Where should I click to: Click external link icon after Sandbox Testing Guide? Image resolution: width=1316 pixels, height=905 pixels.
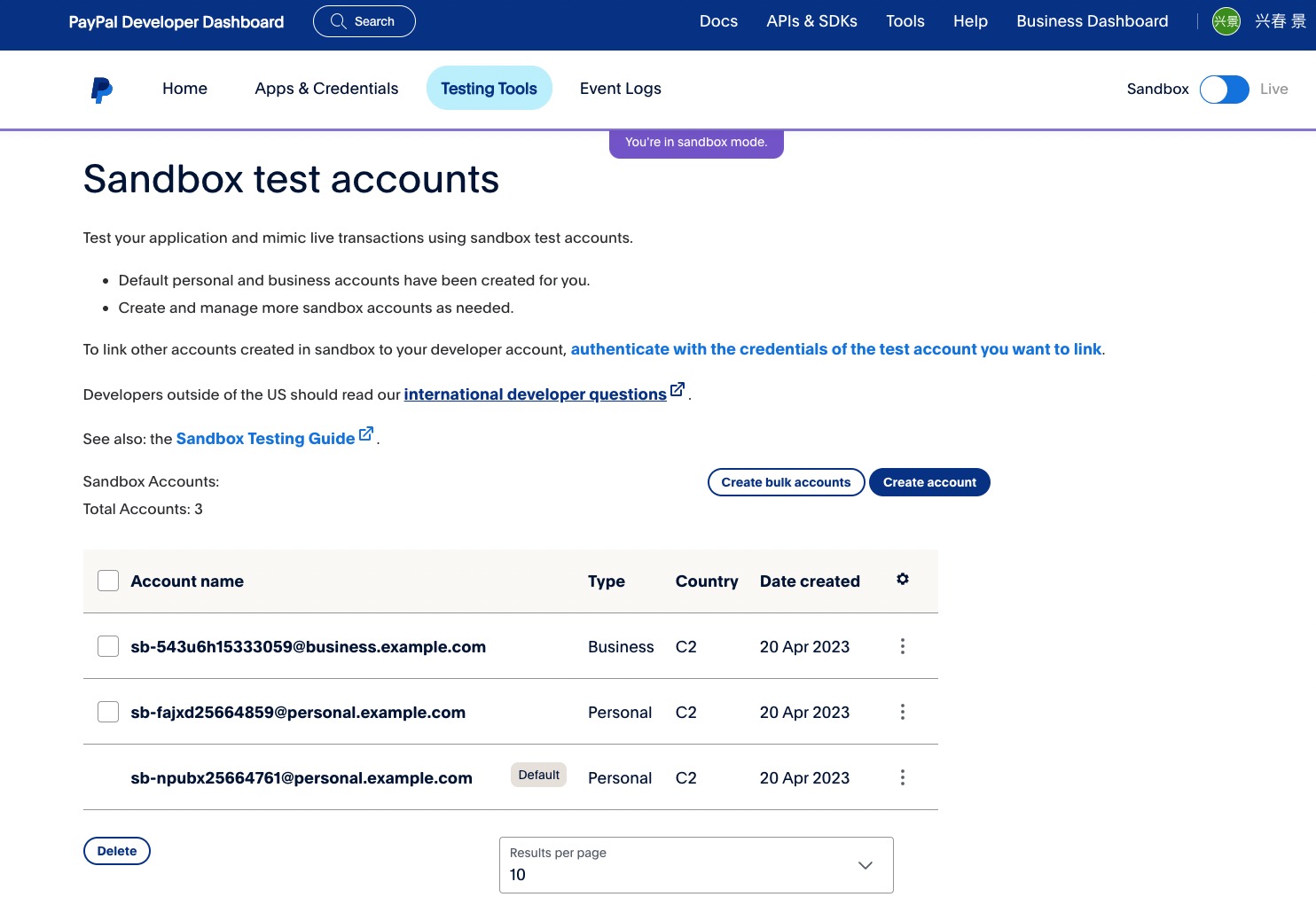click(366, 433)
